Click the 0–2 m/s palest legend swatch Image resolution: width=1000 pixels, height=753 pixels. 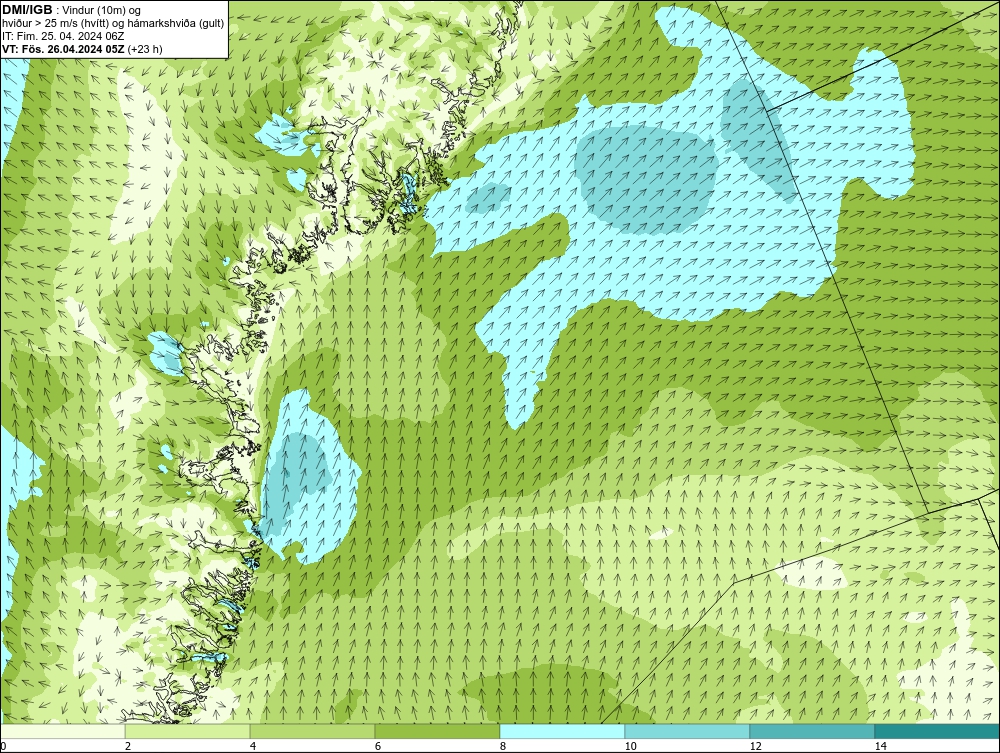click(x=62, y=731)
